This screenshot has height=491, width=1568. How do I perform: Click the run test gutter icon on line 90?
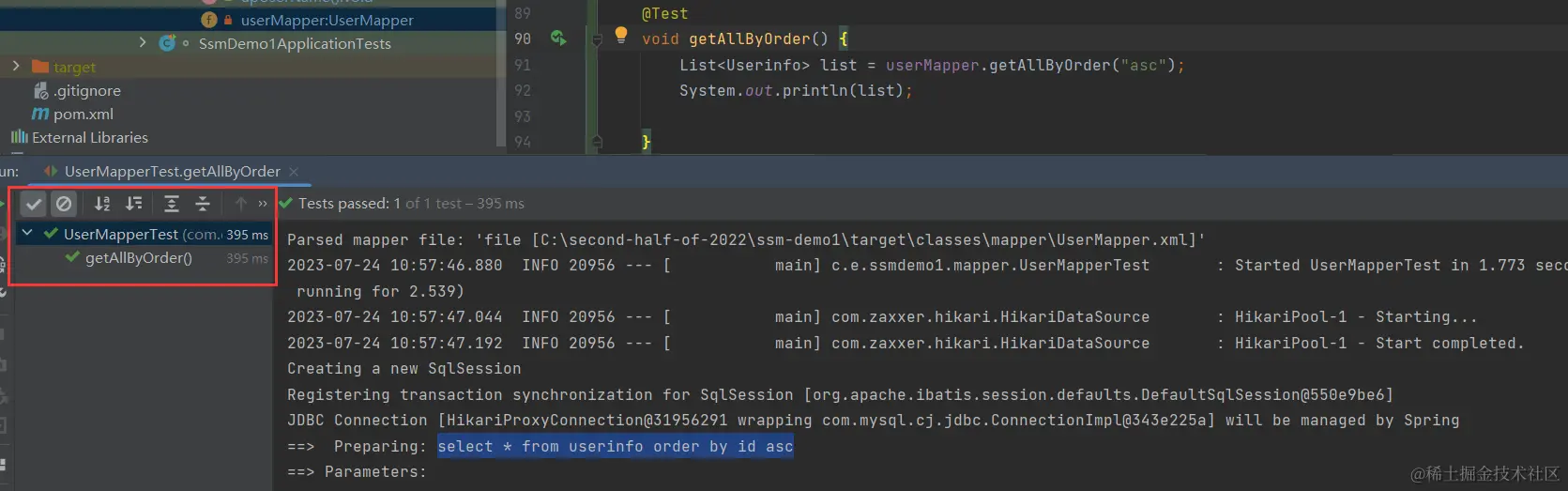pos(558,38)
